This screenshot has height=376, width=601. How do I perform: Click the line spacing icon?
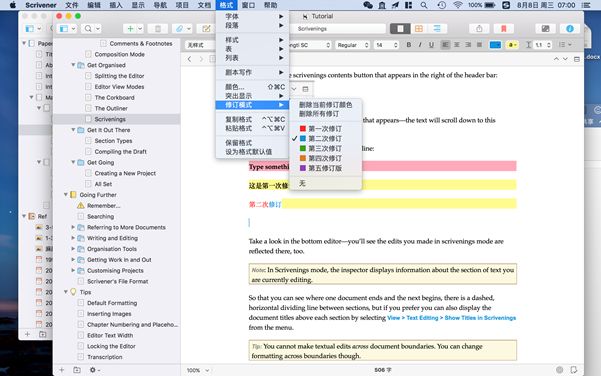coord(529,45)
